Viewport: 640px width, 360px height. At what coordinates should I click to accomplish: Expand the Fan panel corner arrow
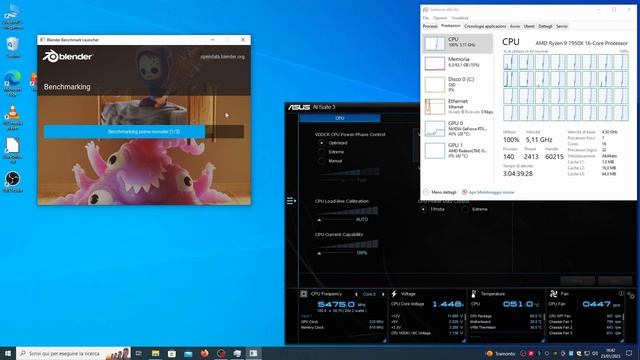point(622,340)
